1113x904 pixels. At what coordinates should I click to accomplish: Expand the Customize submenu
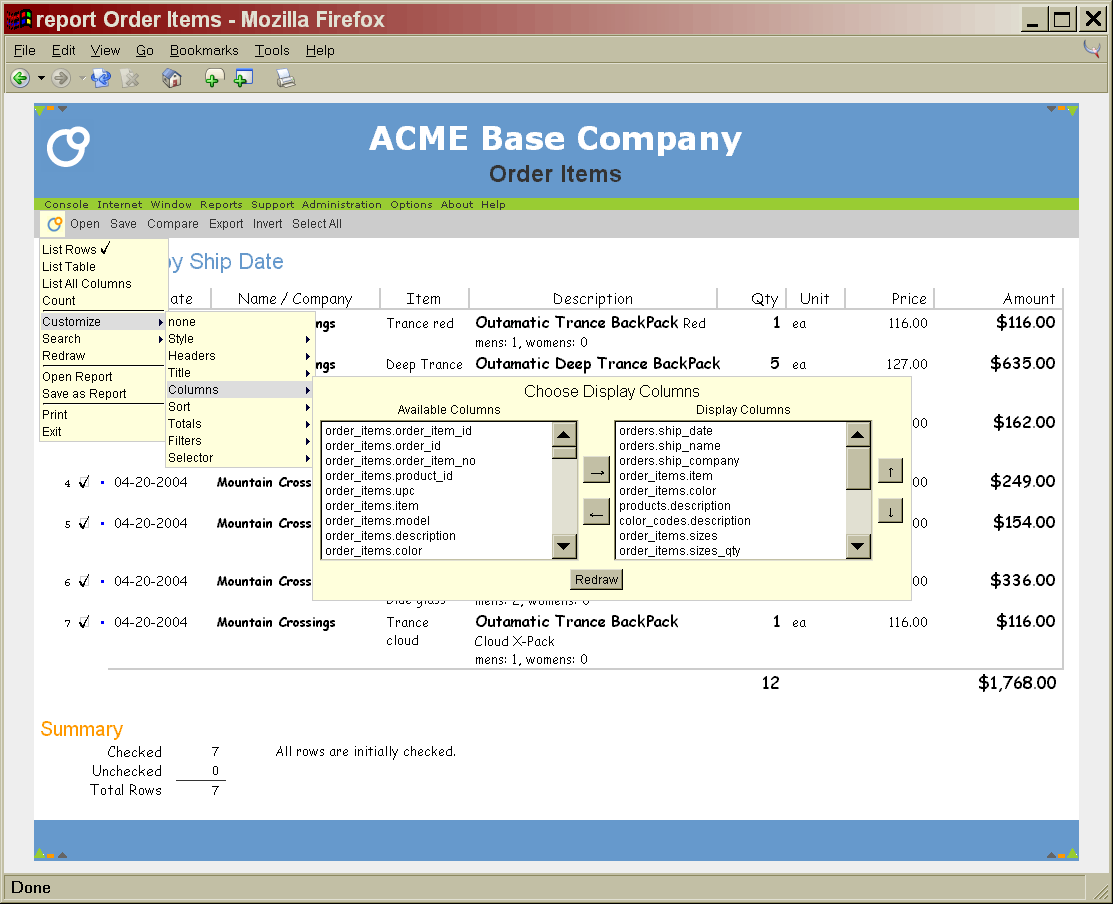(103, 321)
